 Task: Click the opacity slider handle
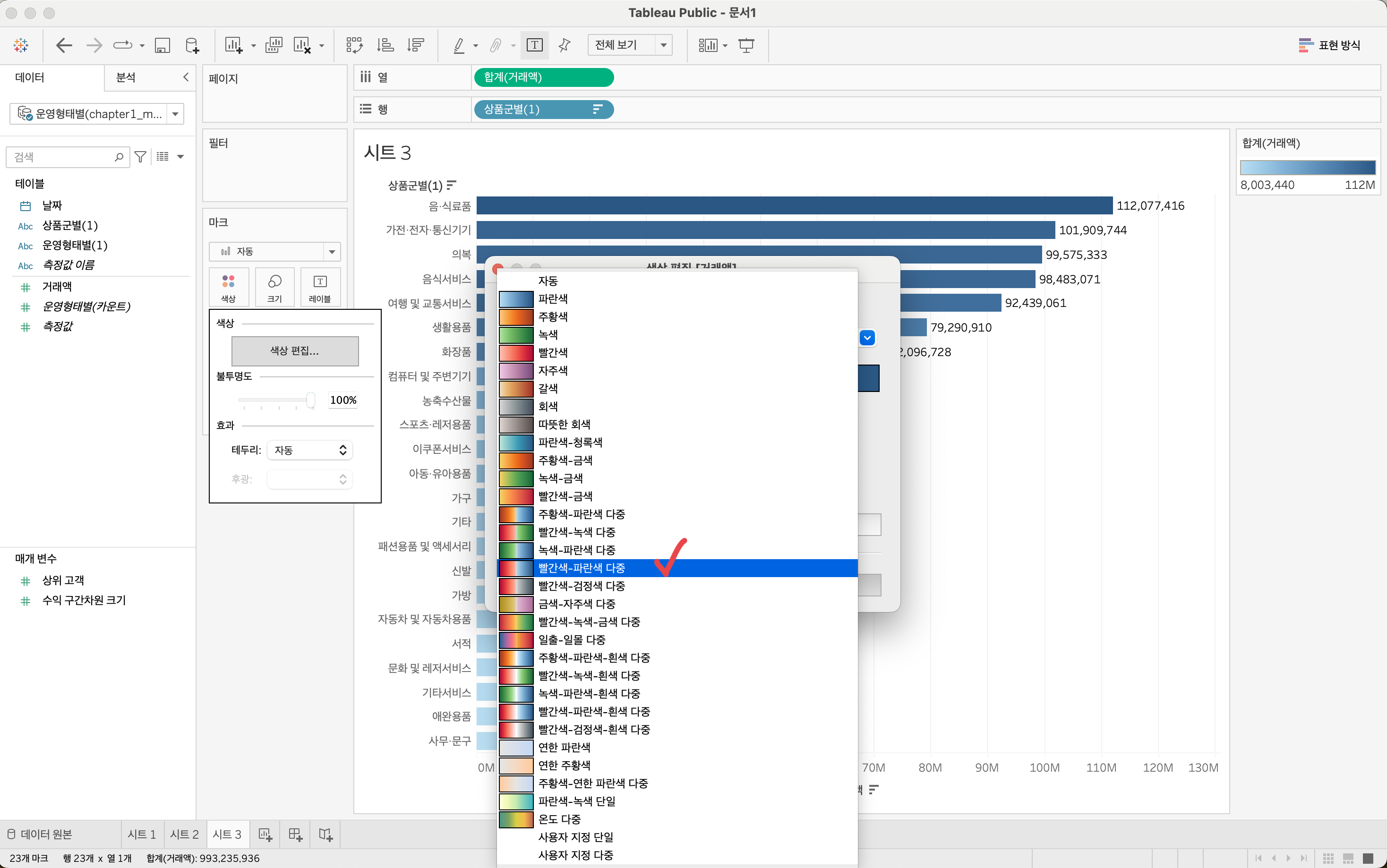[x=310, y=400]
